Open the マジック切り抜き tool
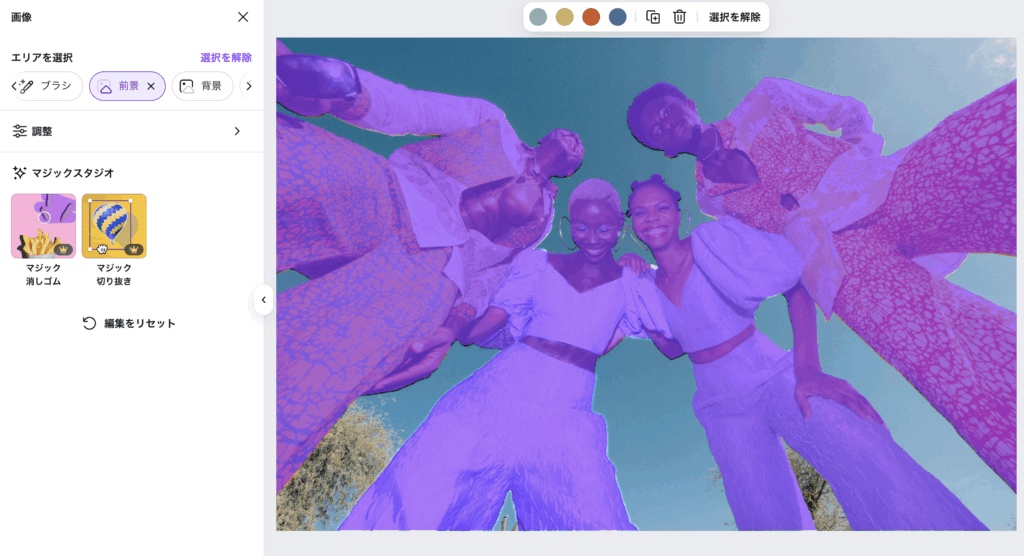This screenshot has height=556, width=1024. point(114,226)
